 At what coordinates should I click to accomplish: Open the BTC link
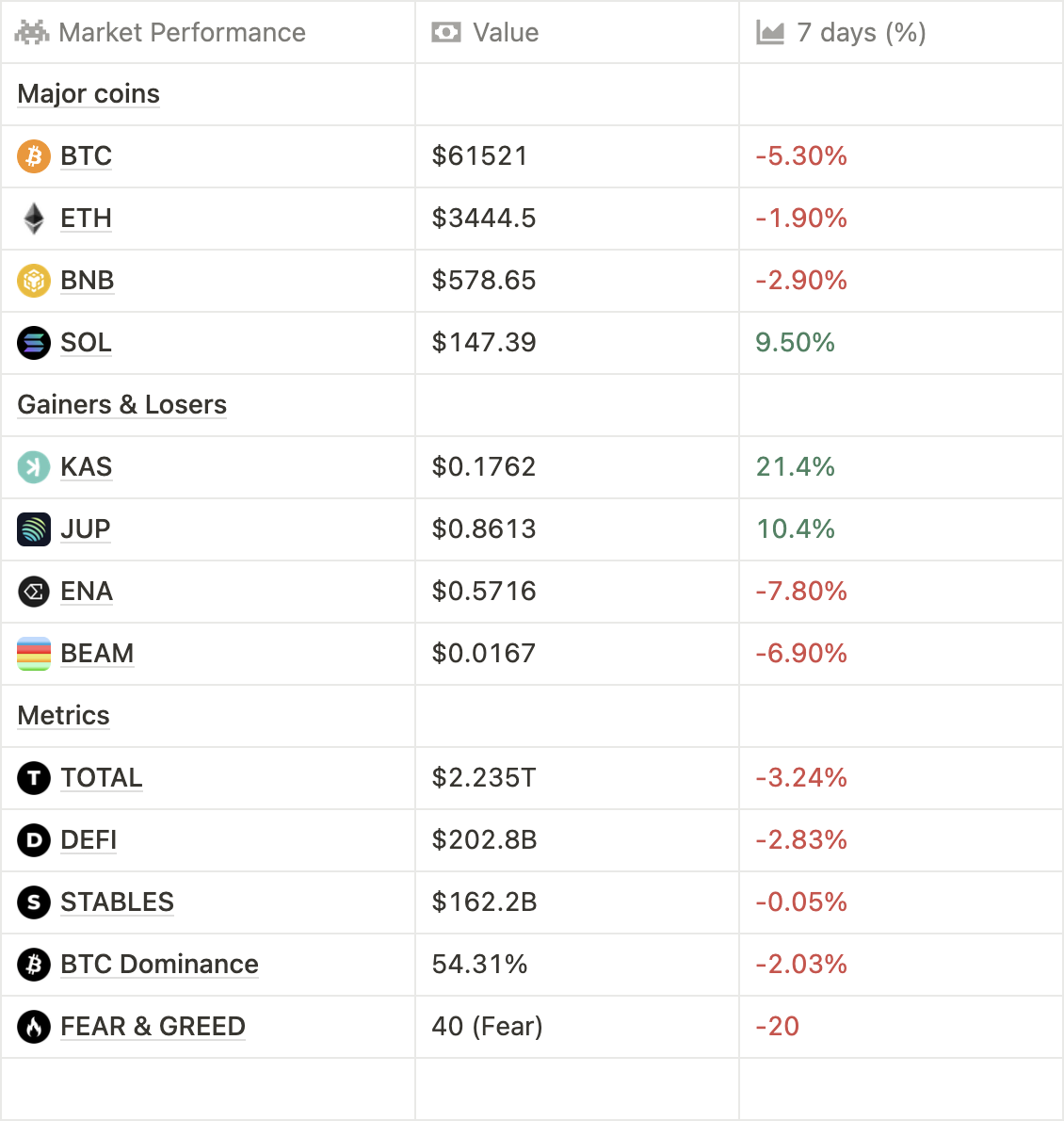86,156
